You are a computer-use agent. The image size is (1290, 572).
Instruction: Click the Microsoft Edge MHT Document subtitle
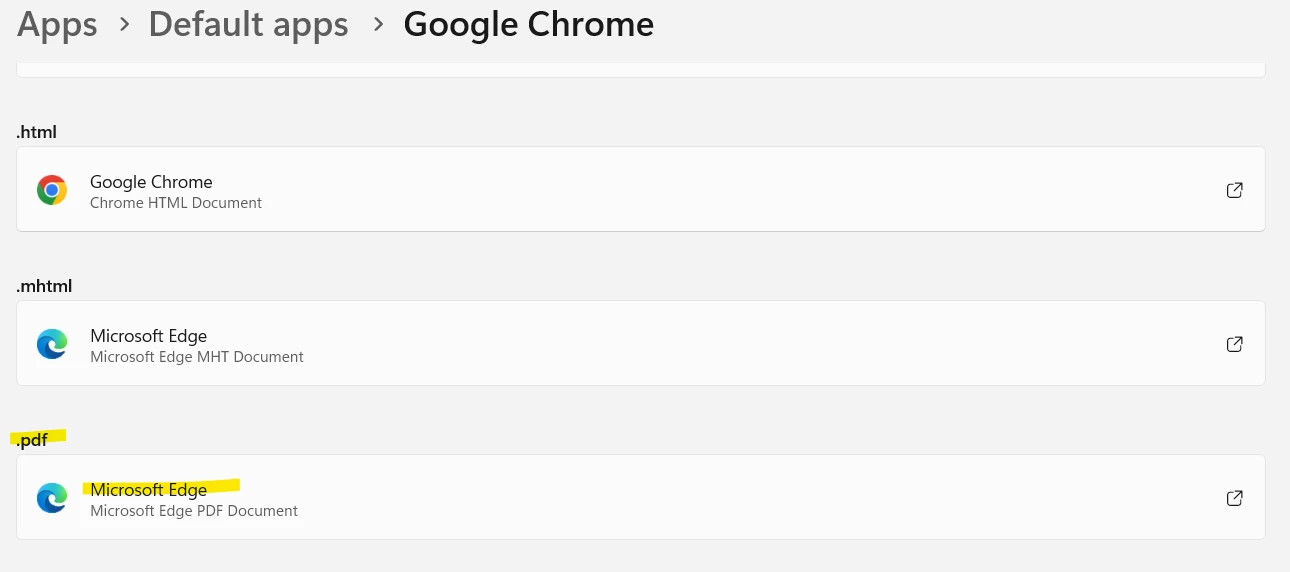point(197,357)
